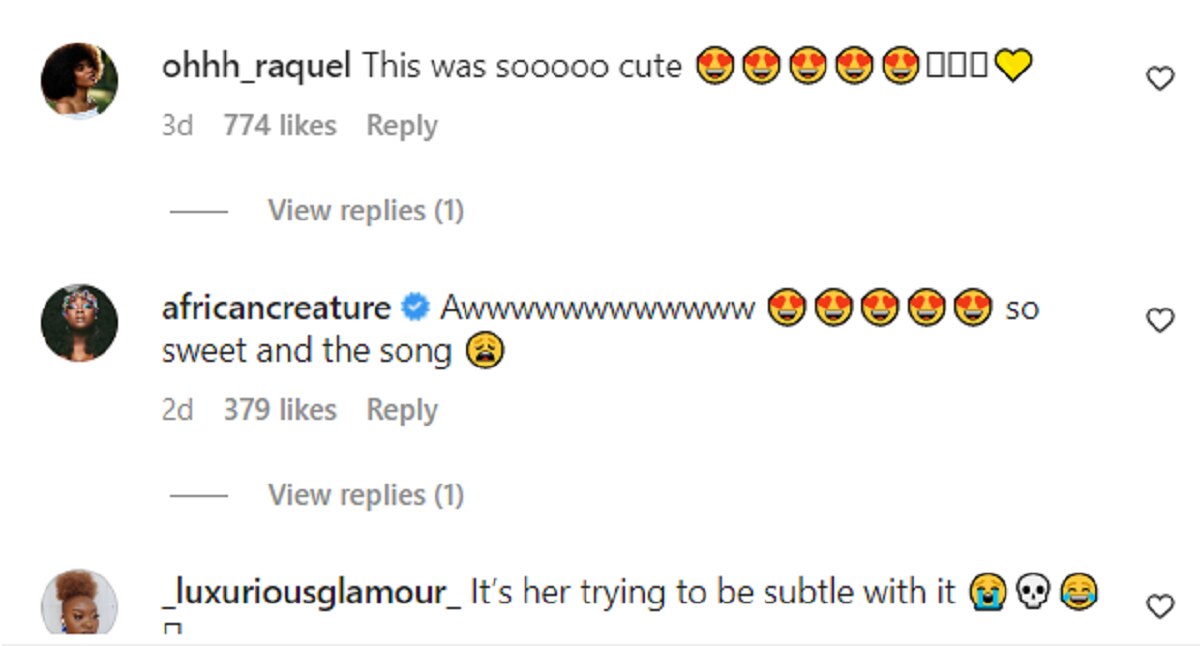Click africancreature's verified badge
Screen dimensions: 1200x646
click(414, 309)
